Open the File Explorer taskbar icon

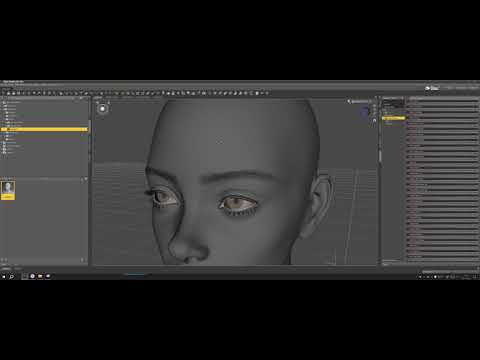click(x=40, y=276)
